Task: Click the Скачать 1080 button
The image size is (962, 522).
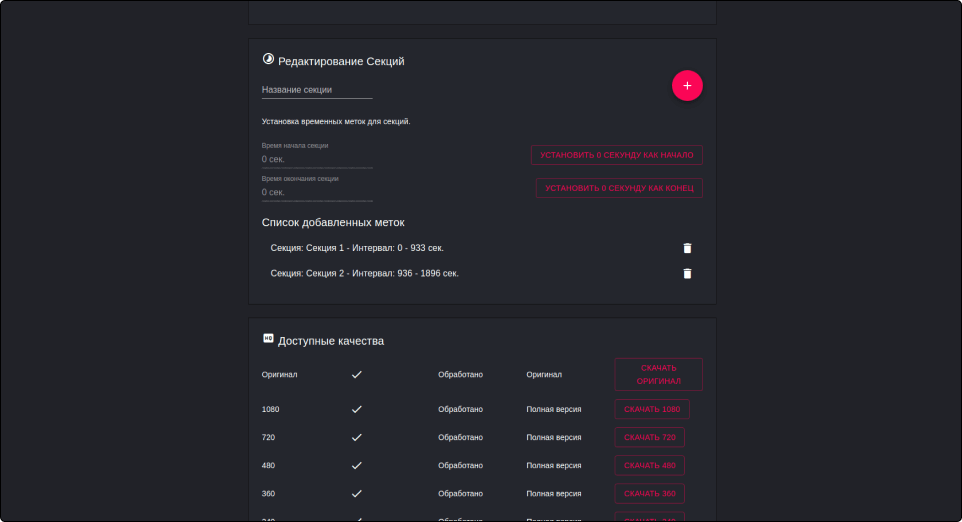Action: (651, 409)
